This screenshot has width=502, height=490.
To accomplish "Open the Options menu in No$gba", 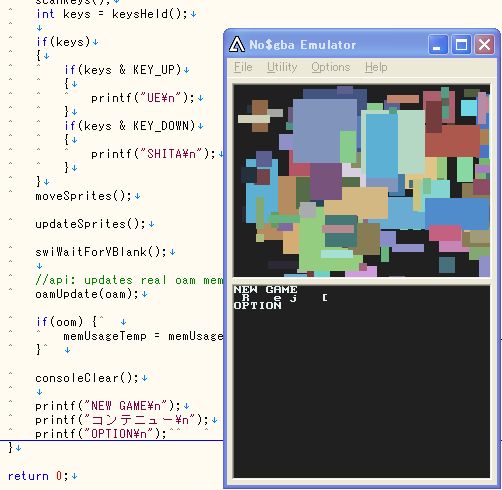I will 331,67.
